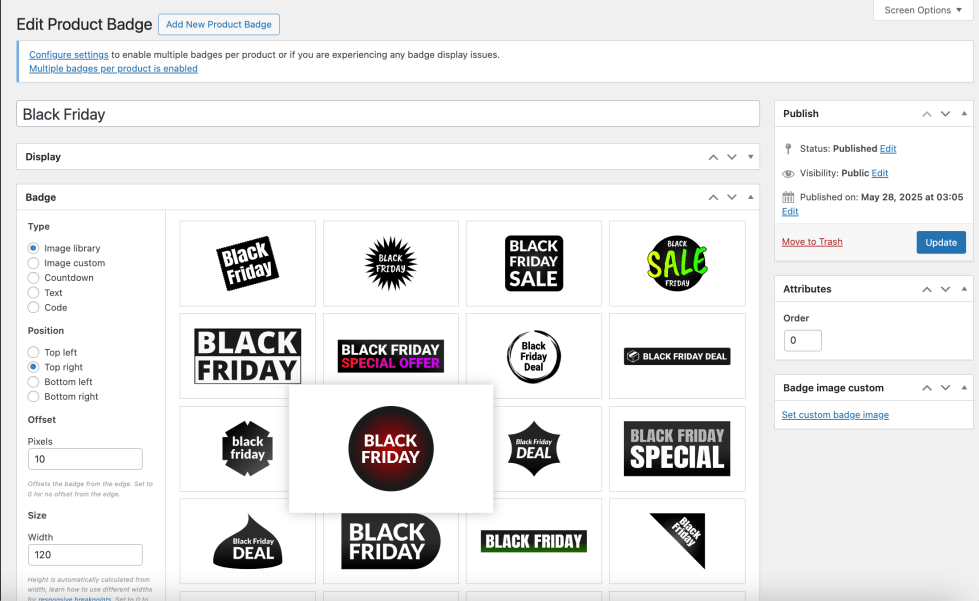
Task: Open the Screen Options dropdown
Action: (x=923, y=10)
